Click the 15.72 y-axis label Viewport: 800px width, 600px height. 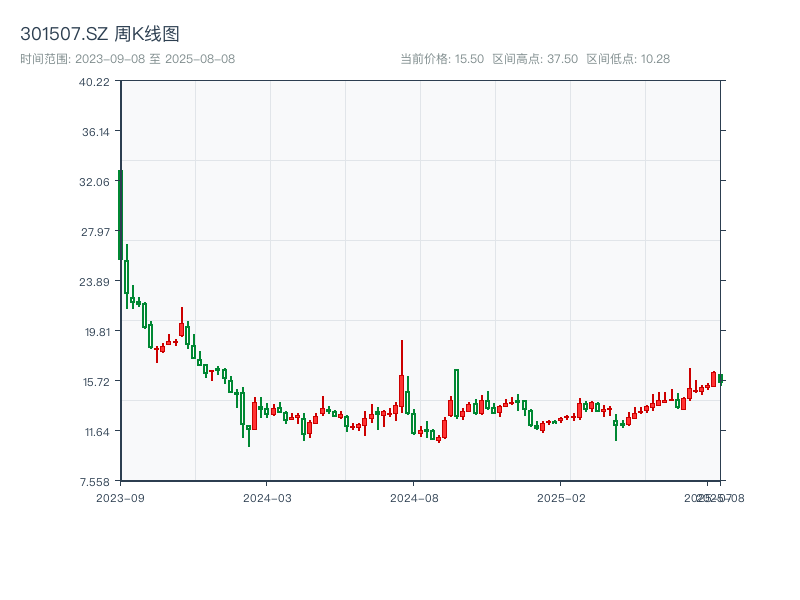tap(95, 382)
